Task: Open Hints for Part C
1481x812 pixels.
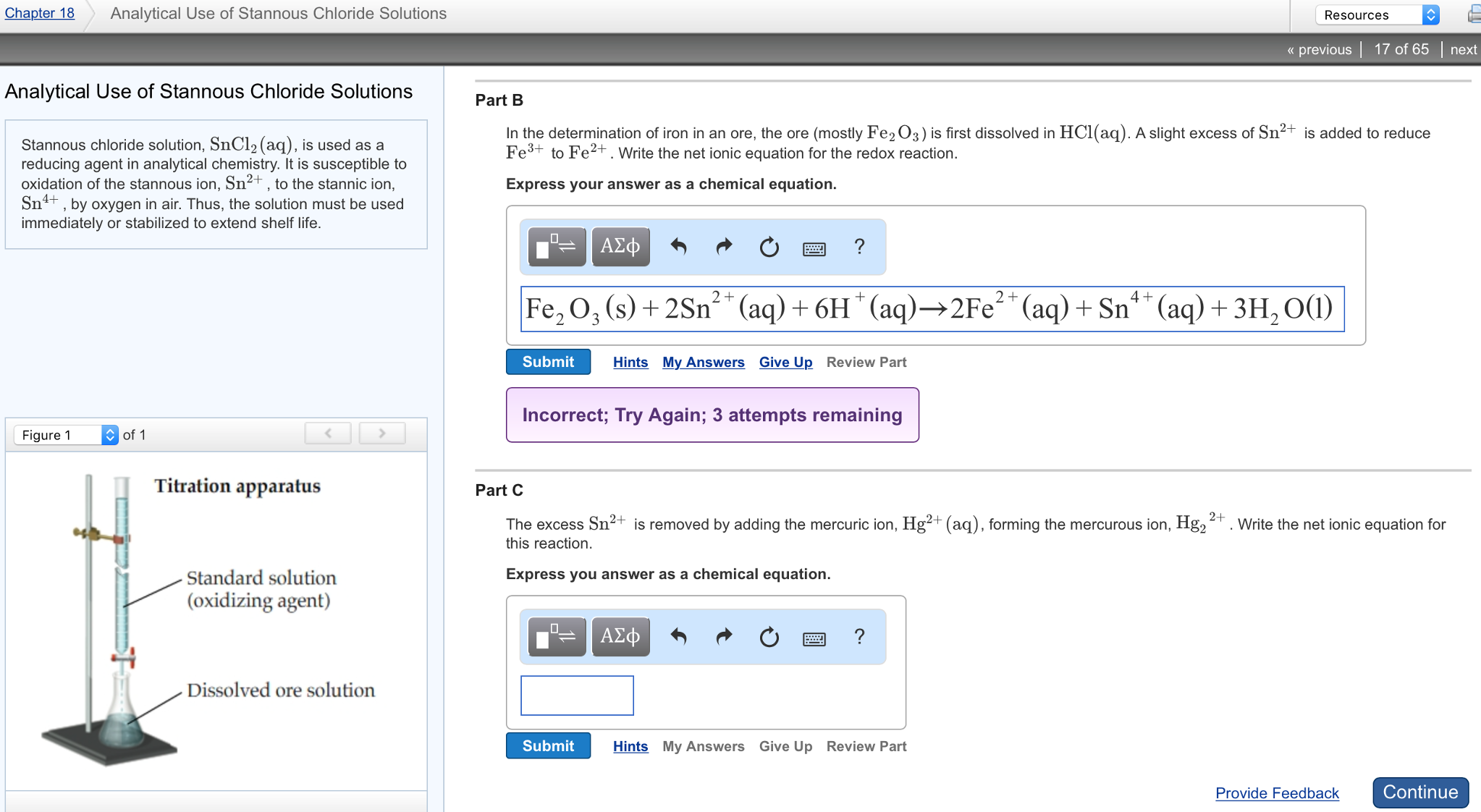Action: (x=630, y=746)
